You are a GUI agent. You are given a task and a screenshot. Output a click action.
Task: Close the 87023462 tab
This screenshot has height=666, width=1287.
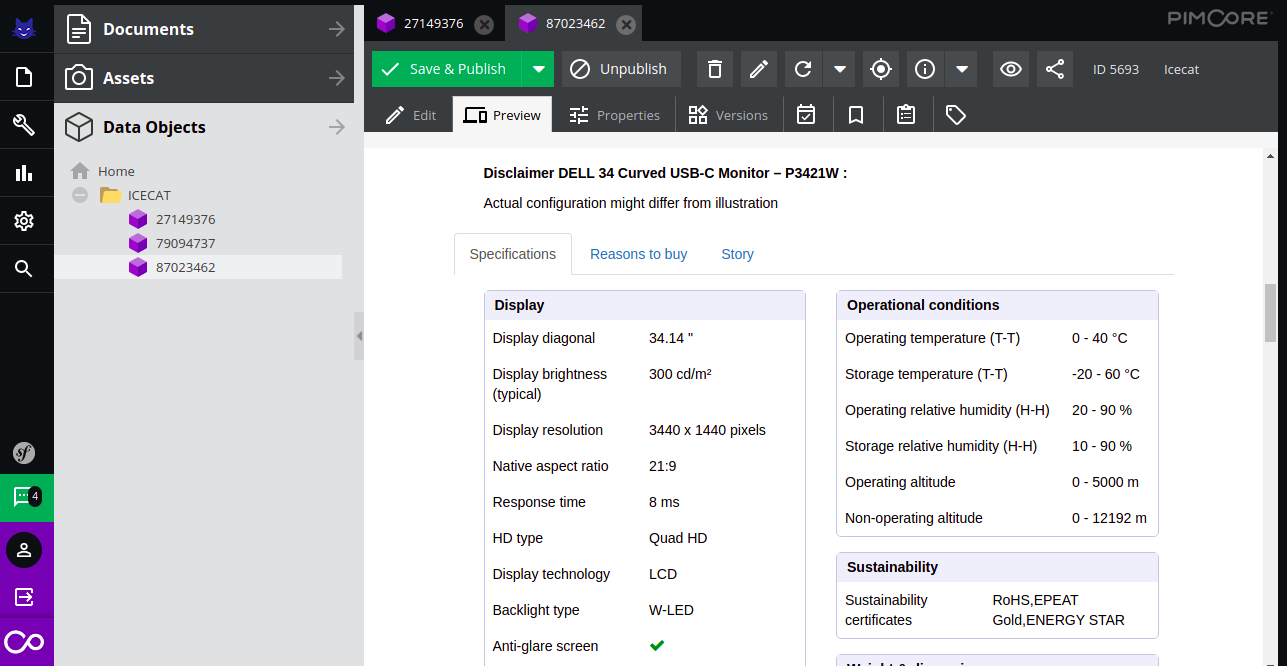tap(625, 24)
